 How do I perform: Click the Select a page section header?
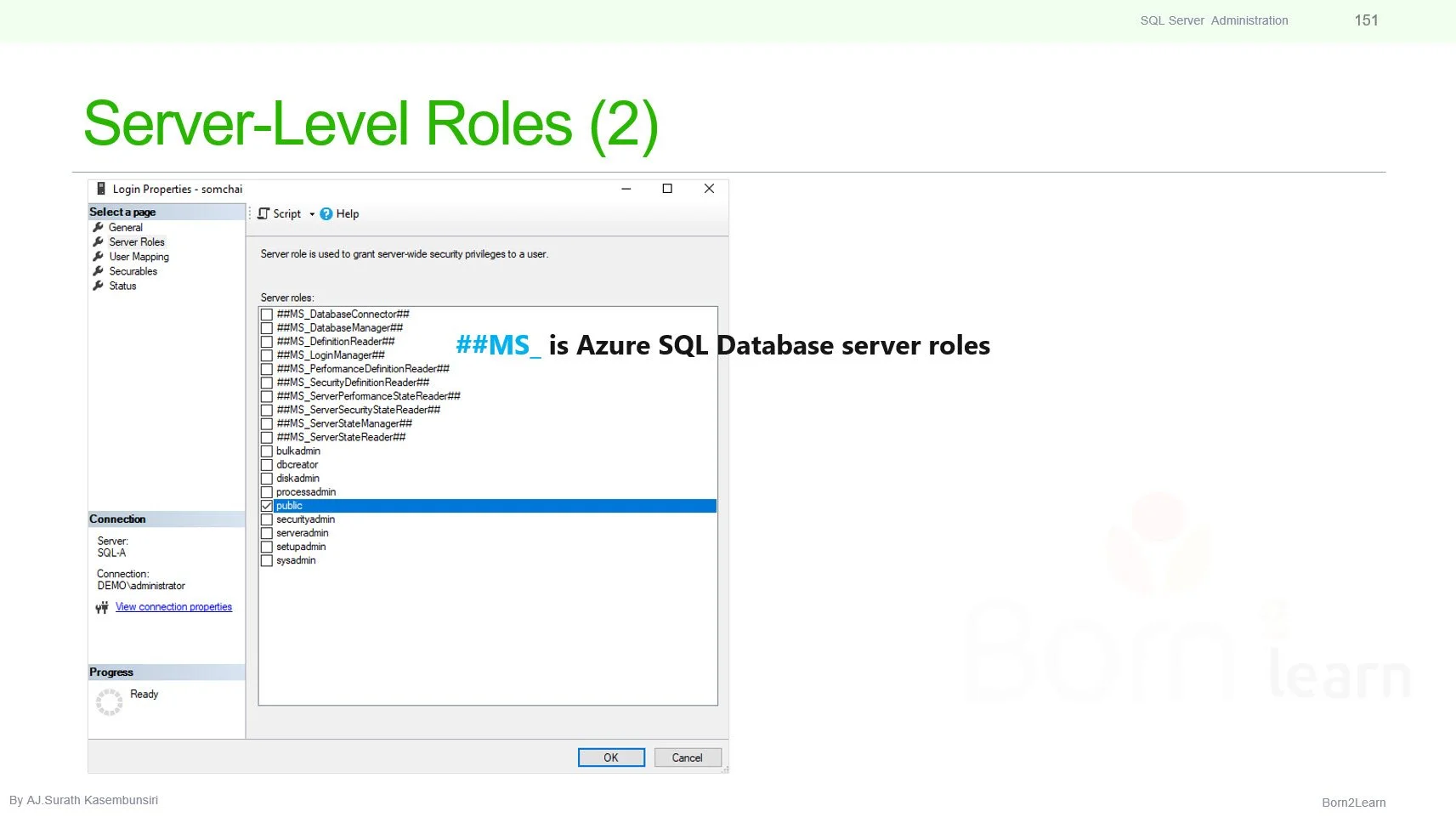[167, 212]
